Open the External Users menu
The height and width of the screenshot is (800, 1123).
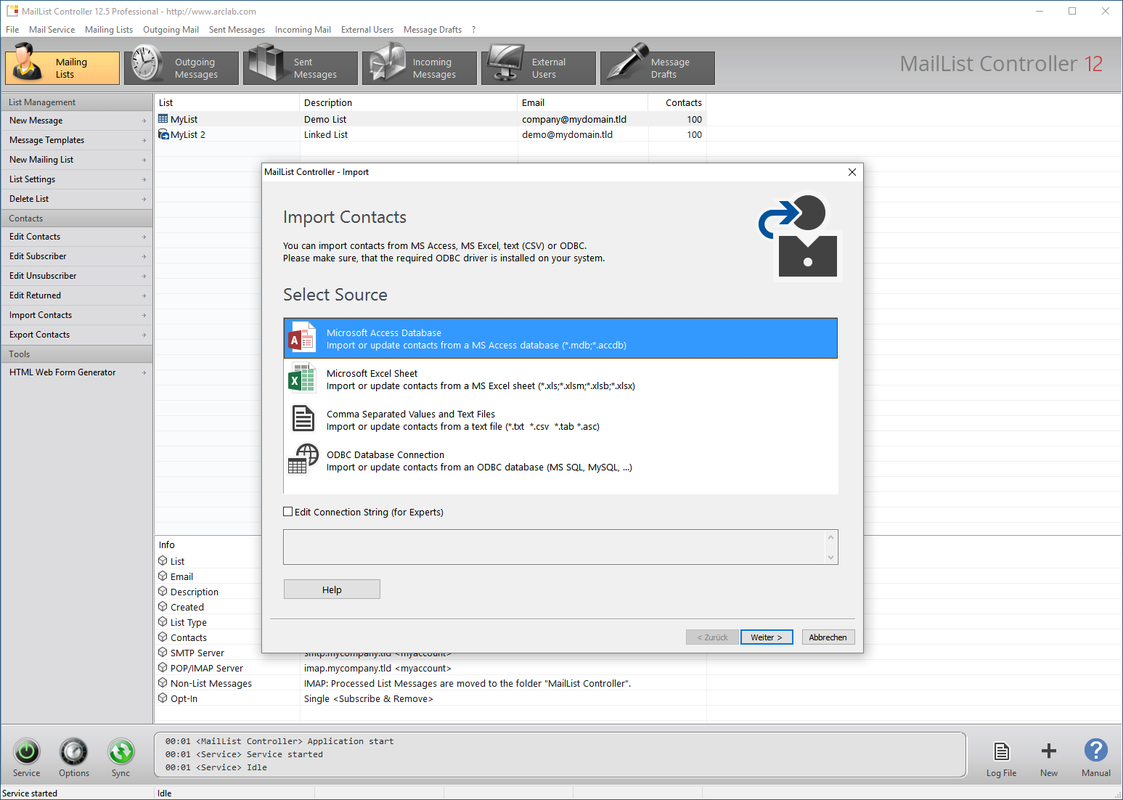(x=367, y=29)
